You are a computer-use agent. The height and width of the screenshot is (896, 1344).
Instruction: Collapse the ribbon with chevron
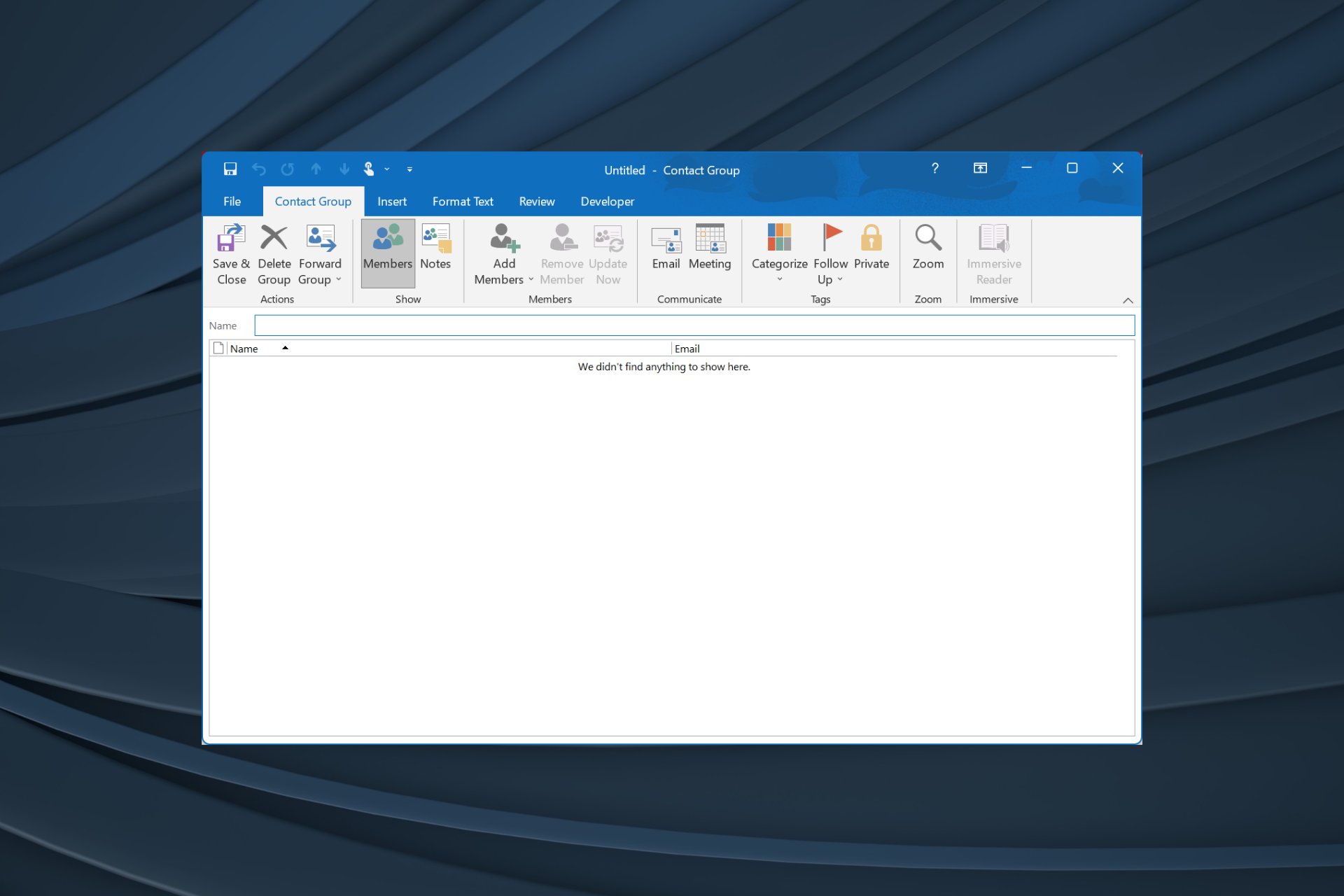[x=1128, y=300]
